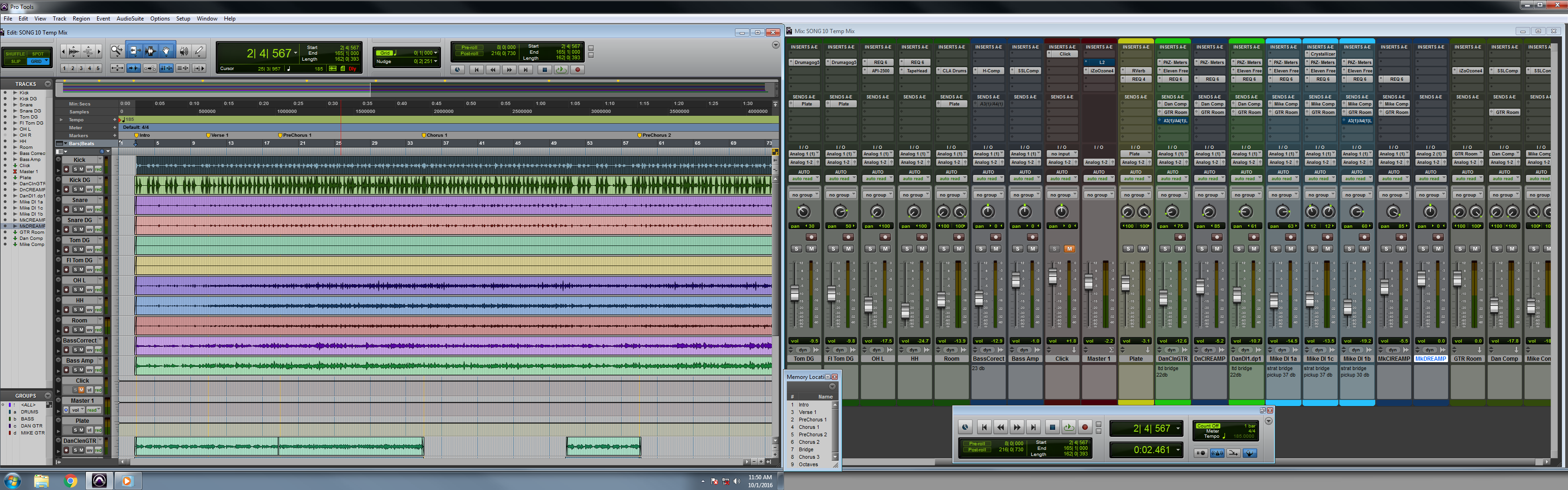Record-enable the OH L mixer channel

[885, 237]
